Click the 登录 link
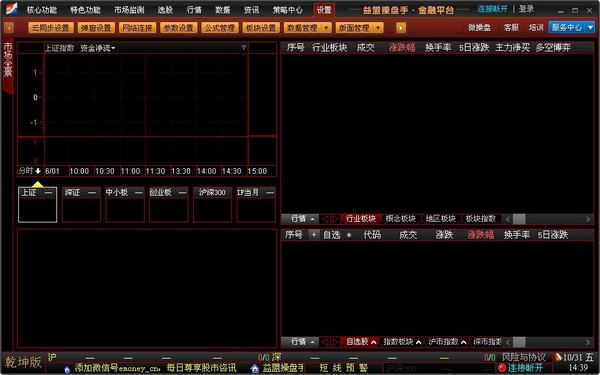 coord(527,8)
